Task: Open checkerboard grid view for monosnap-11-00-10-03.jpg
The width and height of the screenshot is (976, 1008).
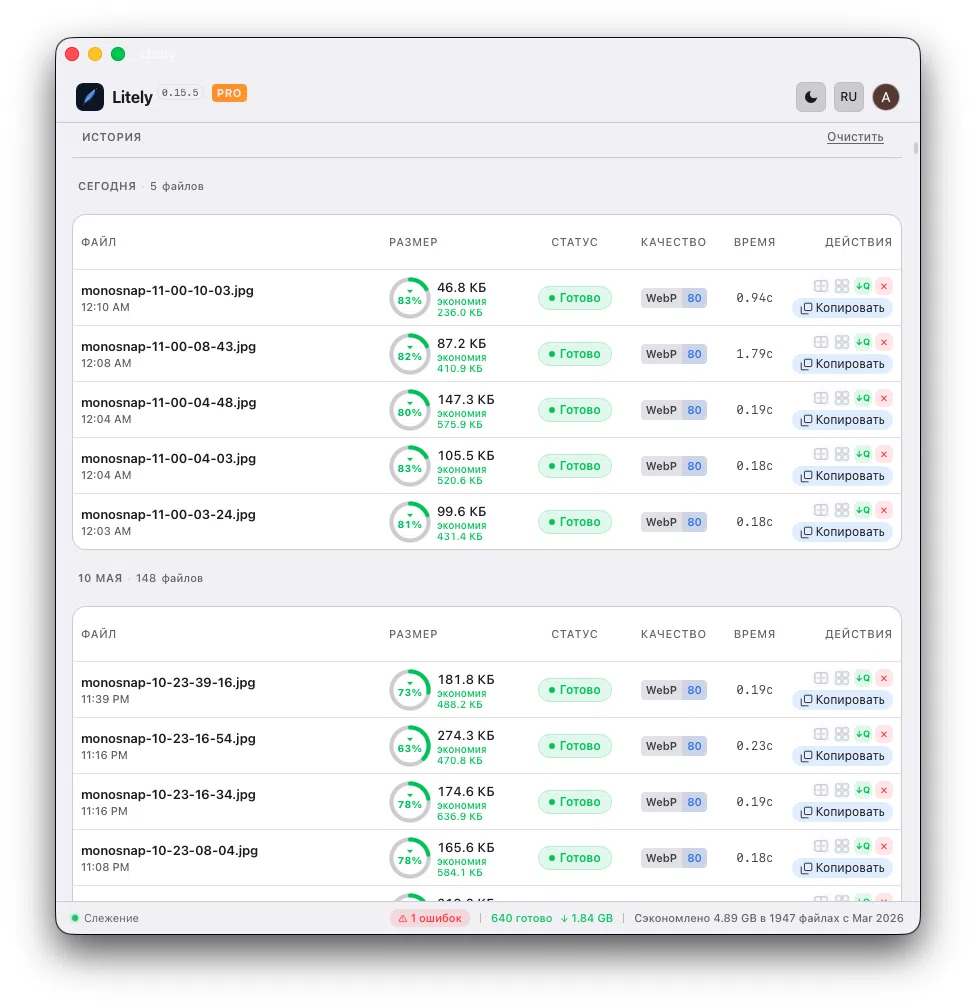Action: click(842, 286)
